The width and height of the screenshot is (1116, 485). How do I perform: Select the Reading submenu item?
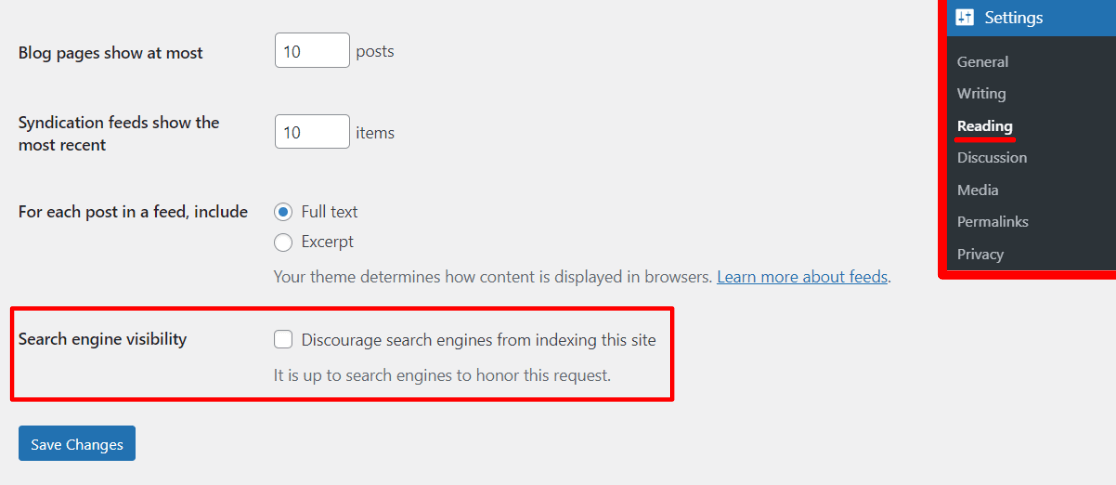click(984, 126)
